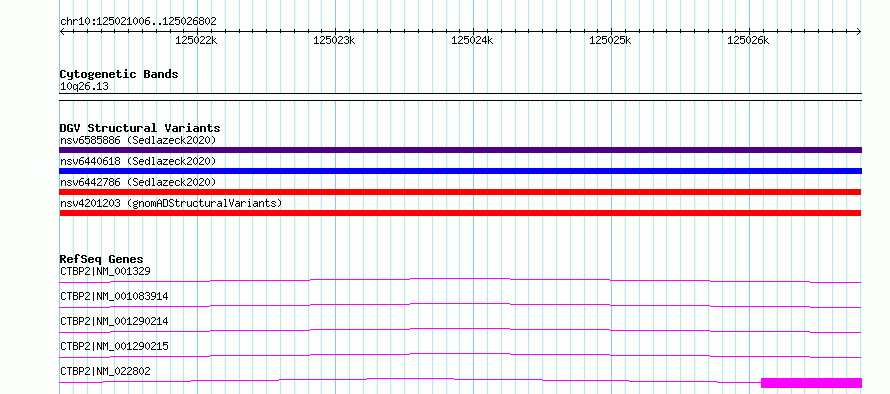Screen dimensions: 890x394
Task: Click the 125025k ruler tick label
Action: pyautogui.click(x=610, y=40)
